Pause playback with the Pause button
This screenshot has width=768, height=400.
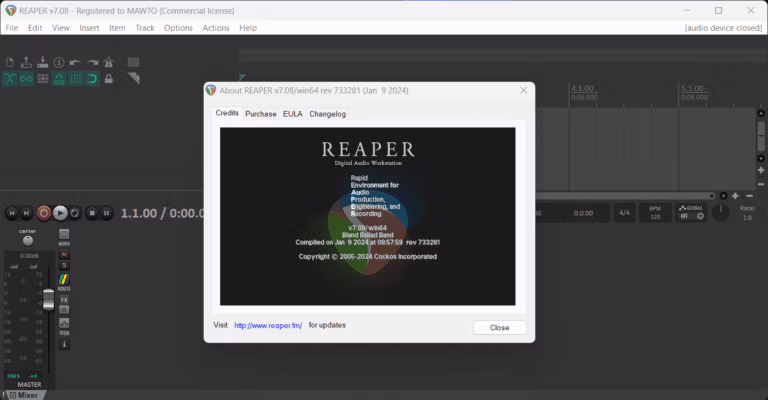click(x=106, y=213)
